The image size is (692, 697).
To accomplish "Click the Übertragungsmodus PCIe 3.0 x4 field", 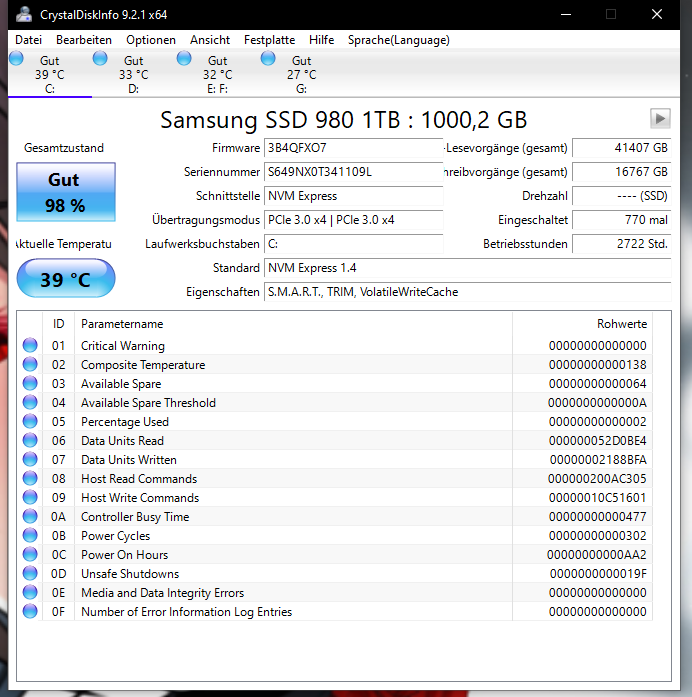I will [x=354, y=220].
